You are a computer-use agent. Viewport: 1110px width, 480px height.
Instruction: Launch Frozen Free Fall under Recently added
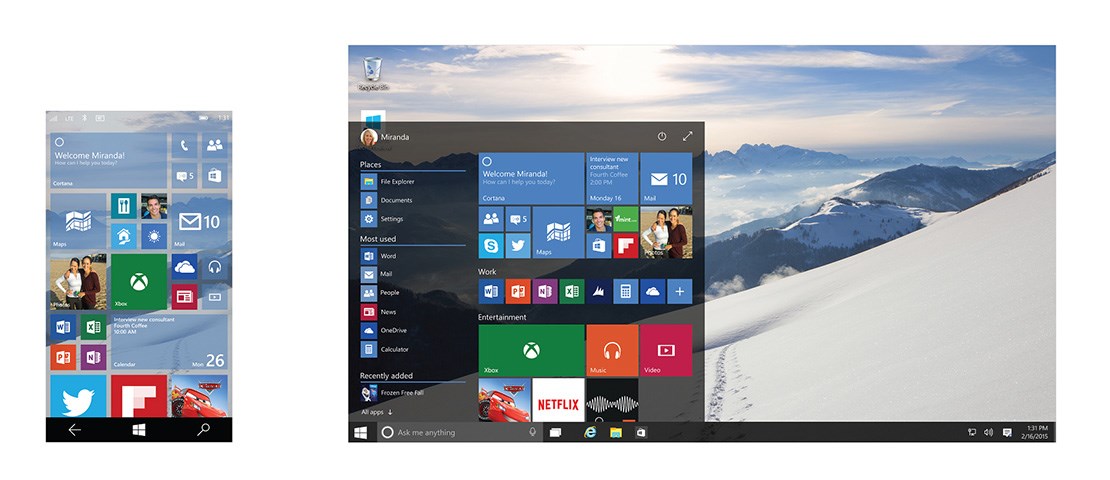click(x=413, y=394)
